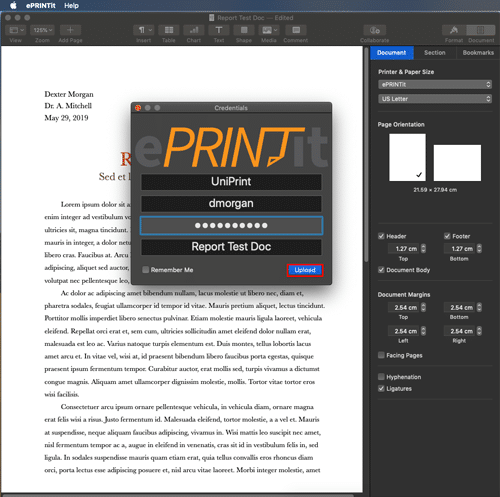Click the Shape toolbar icon
Screen dimensions: 500x497
coord(244,30)
